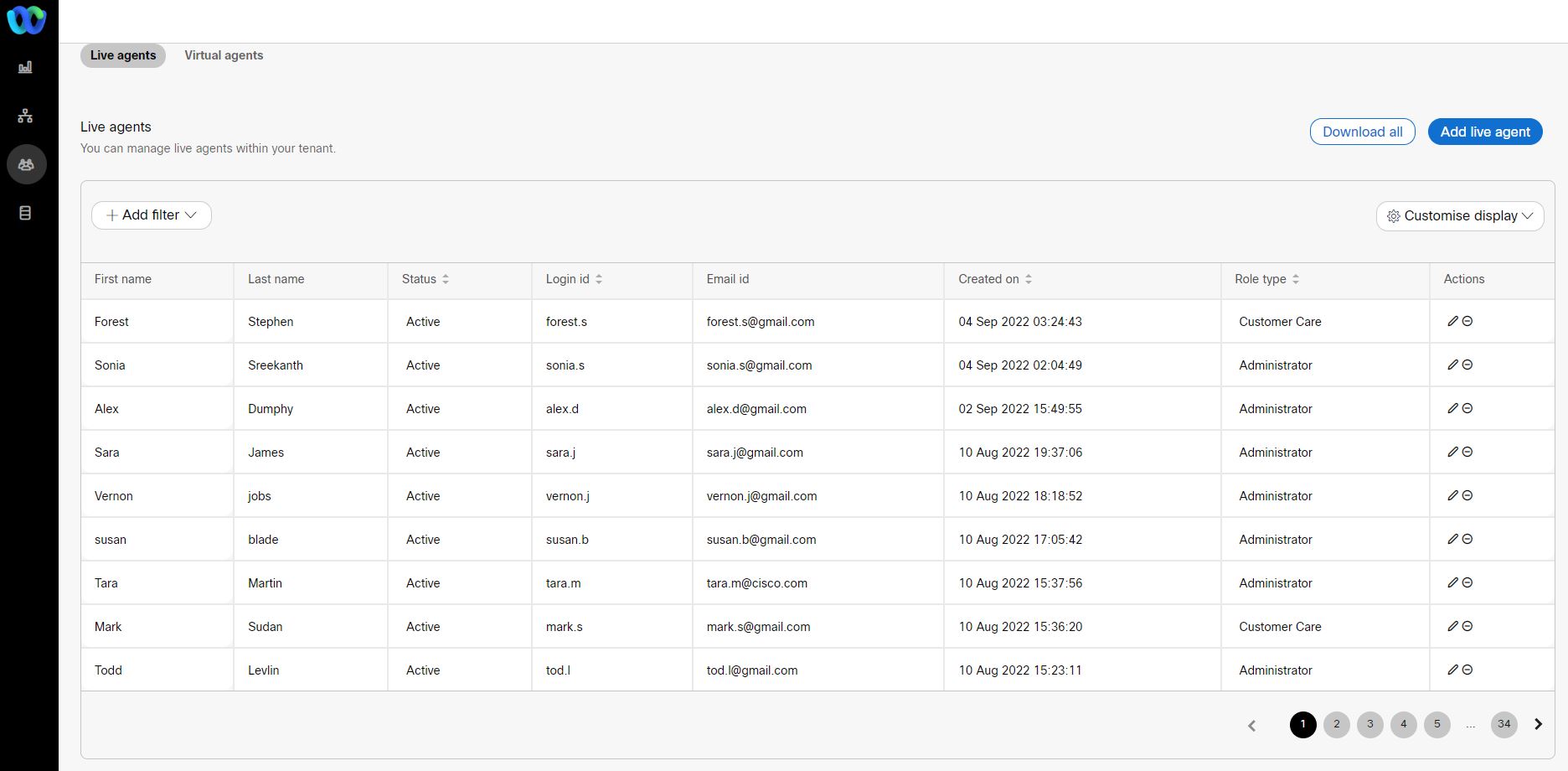Viewport: 1568px width, 771px height.
Task: Click remove icon for Todd Levlin
Action: coord(1467,670)
